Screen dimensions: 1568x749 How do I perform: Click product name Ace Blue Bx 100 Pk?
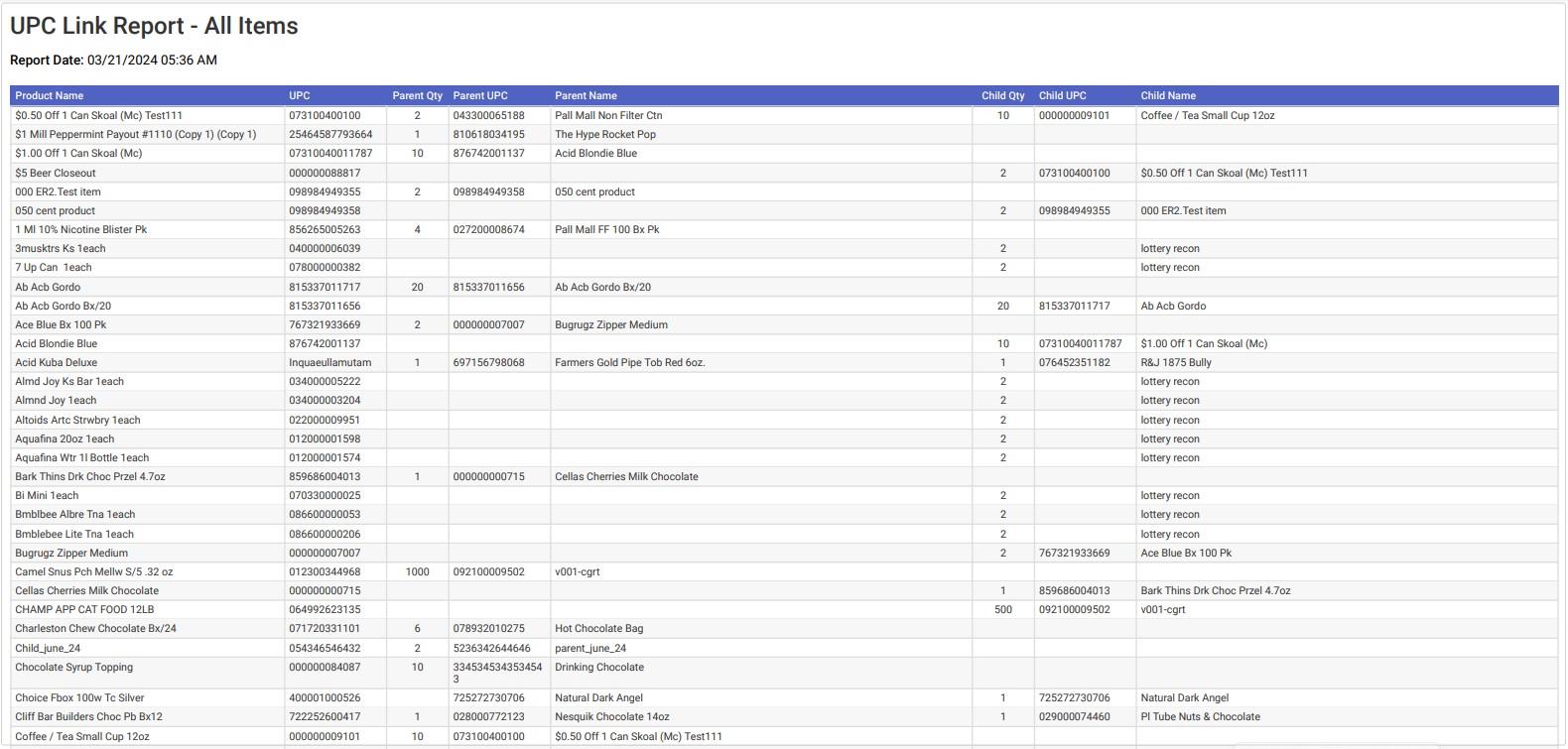[x=61, y=325]
